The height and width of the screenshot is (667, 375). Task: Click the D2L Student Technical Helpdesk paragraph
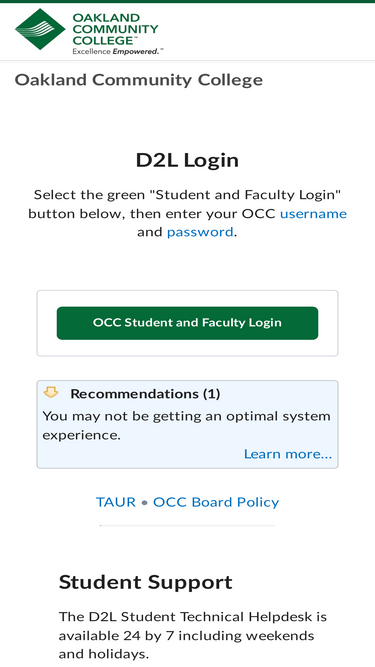193,635
